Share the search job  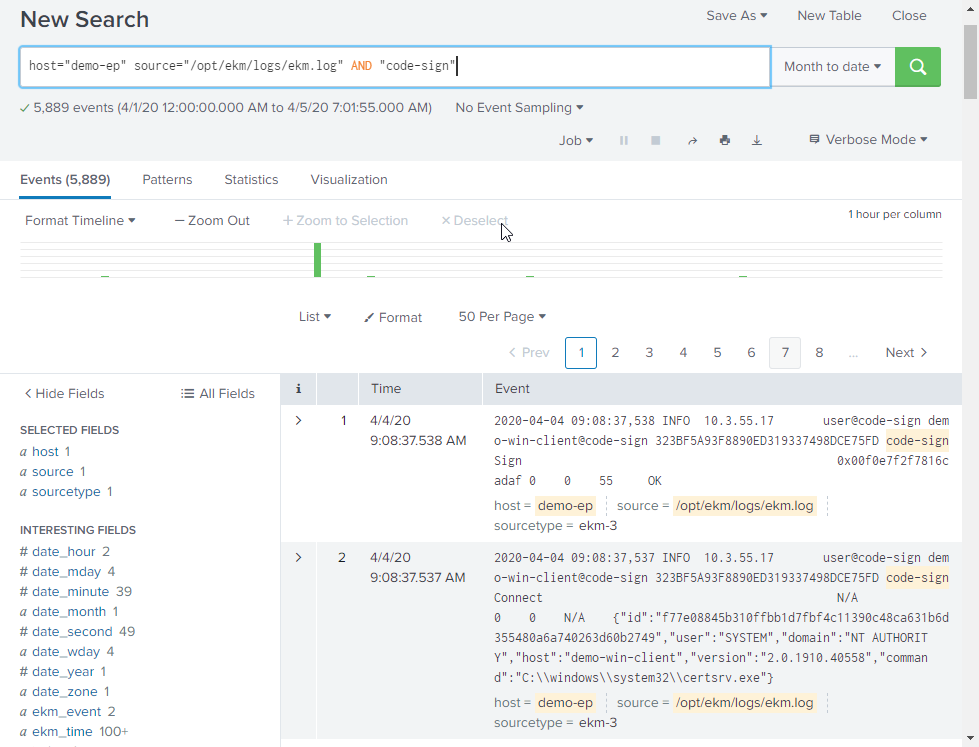(692, 141)
